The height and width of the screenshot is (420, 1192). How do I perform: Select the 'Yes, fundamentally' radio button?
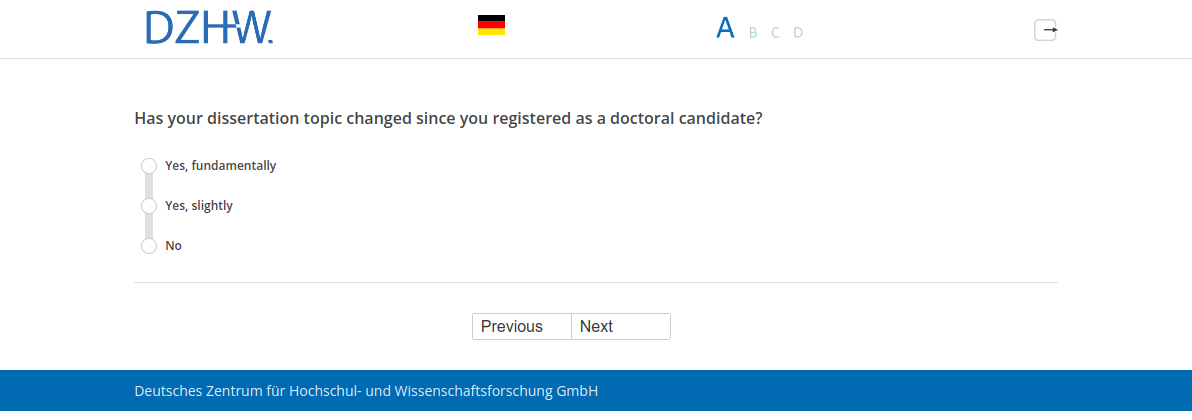(x=149, y=166)
